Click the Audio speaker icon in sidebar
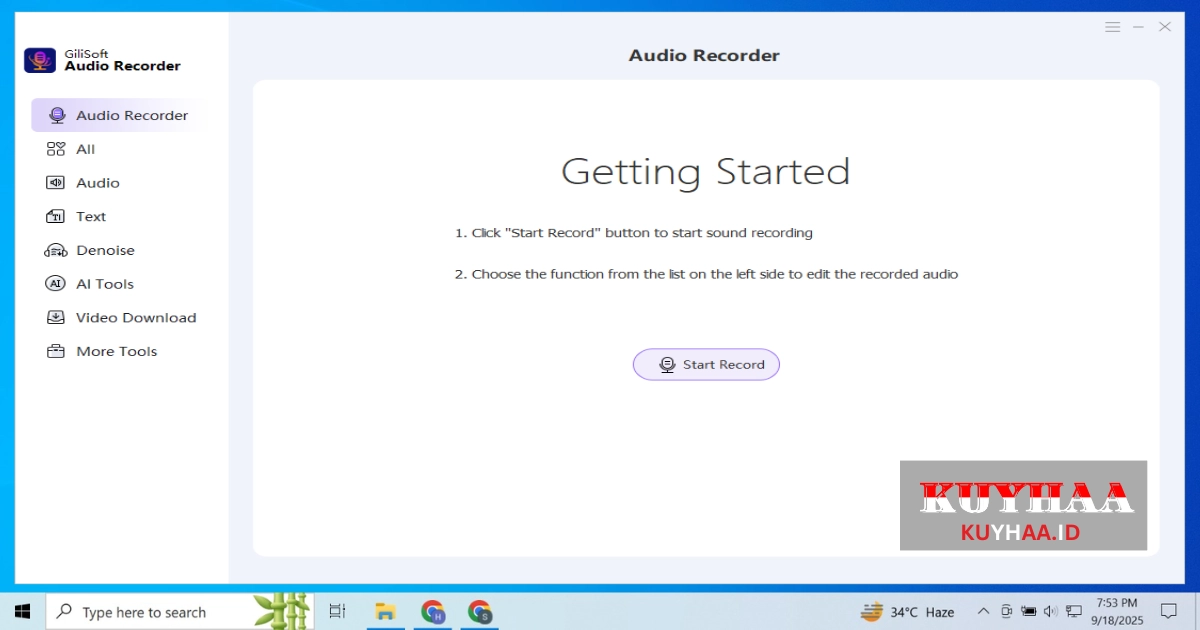This screenshot has height=630, width=1200. 56,182
